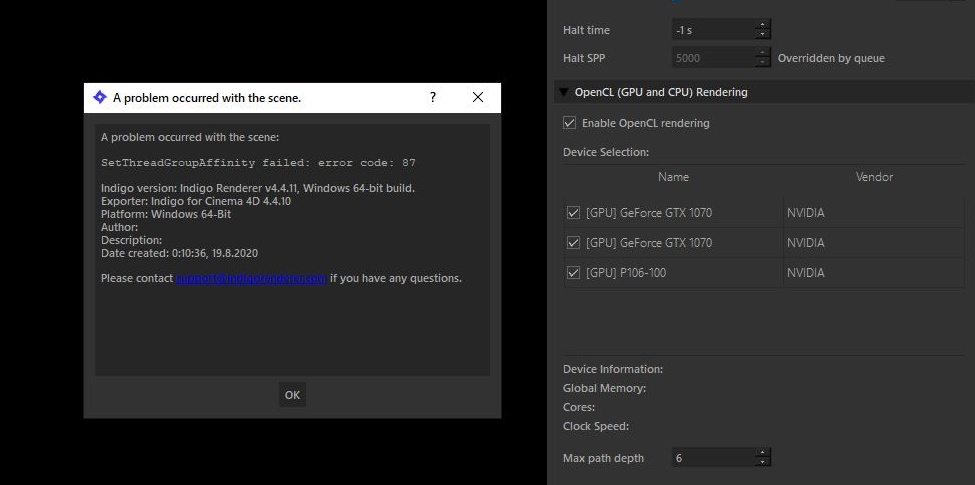Decrease Max path depth value
Viewport: 975px width, 485px height.
tap(763, 463)
